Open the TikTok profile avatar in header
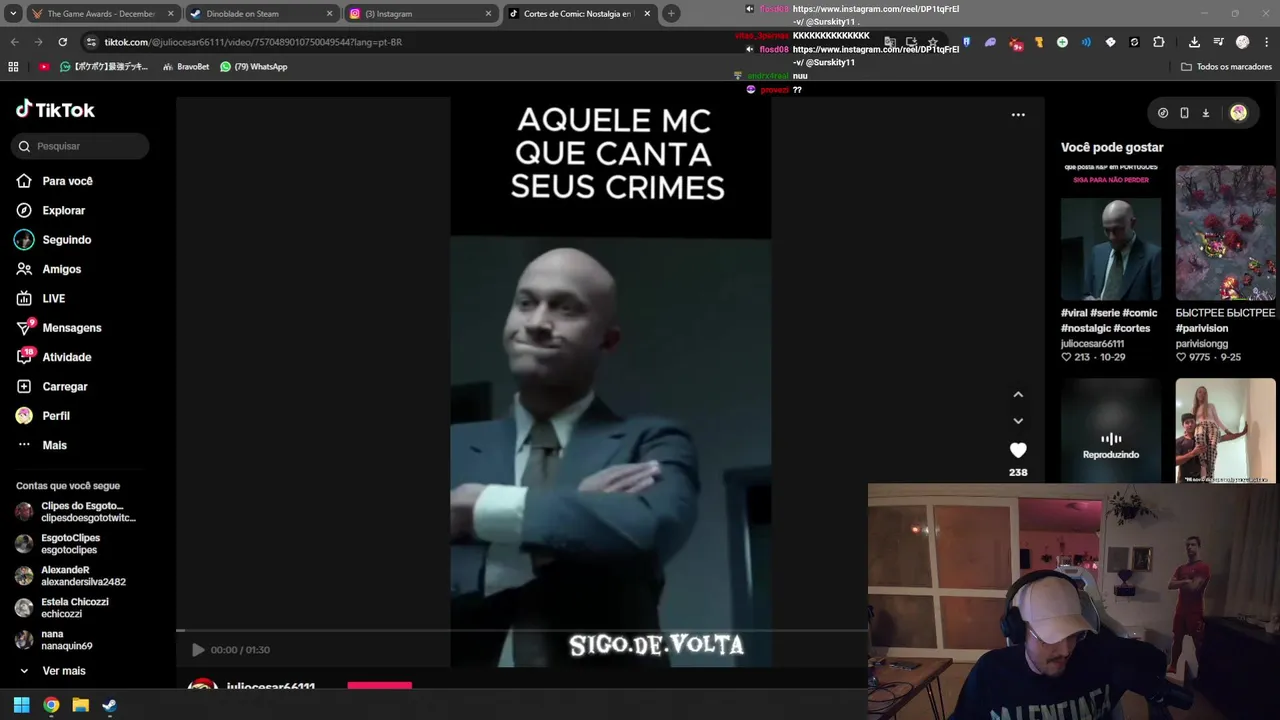The width and height of the screenshot is (1280, 720). (1238, 113)
